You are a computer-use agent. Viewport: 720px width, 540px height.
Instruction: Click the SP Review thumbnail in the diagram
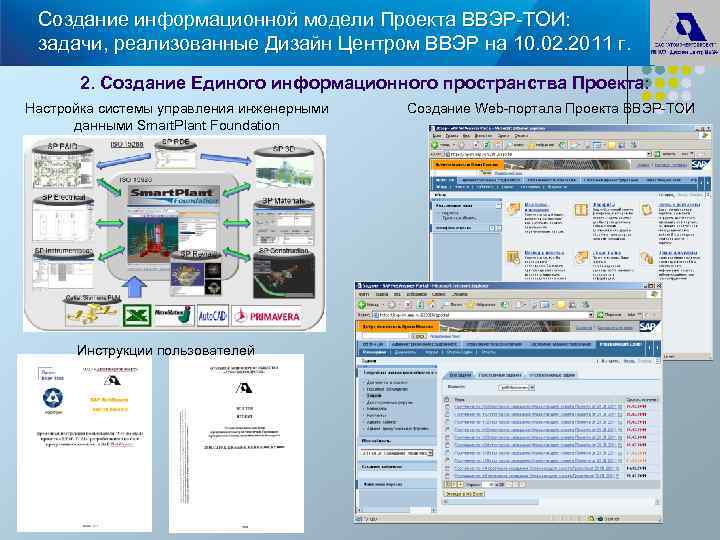pyautogui.click(x=196, y=273)
